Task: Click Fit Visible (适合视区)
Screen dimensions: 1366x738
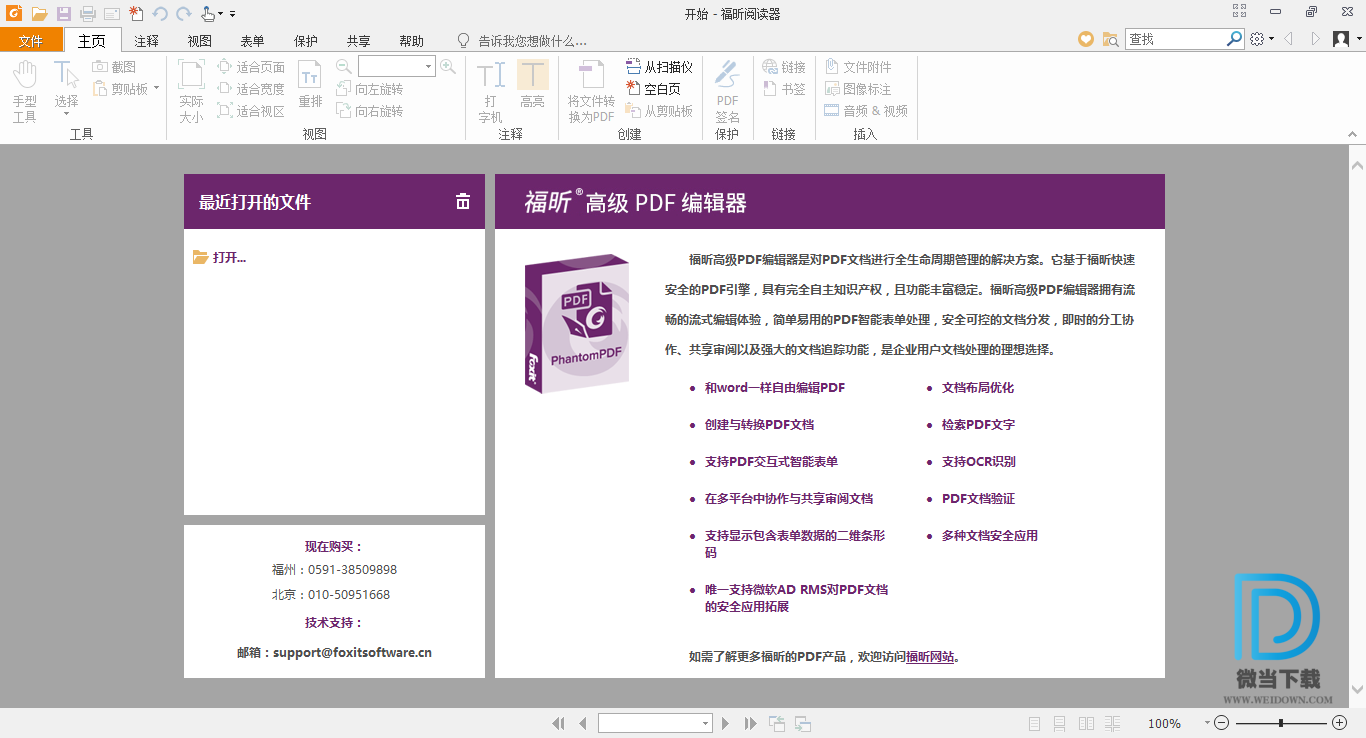Action: [x=251, y=111]
